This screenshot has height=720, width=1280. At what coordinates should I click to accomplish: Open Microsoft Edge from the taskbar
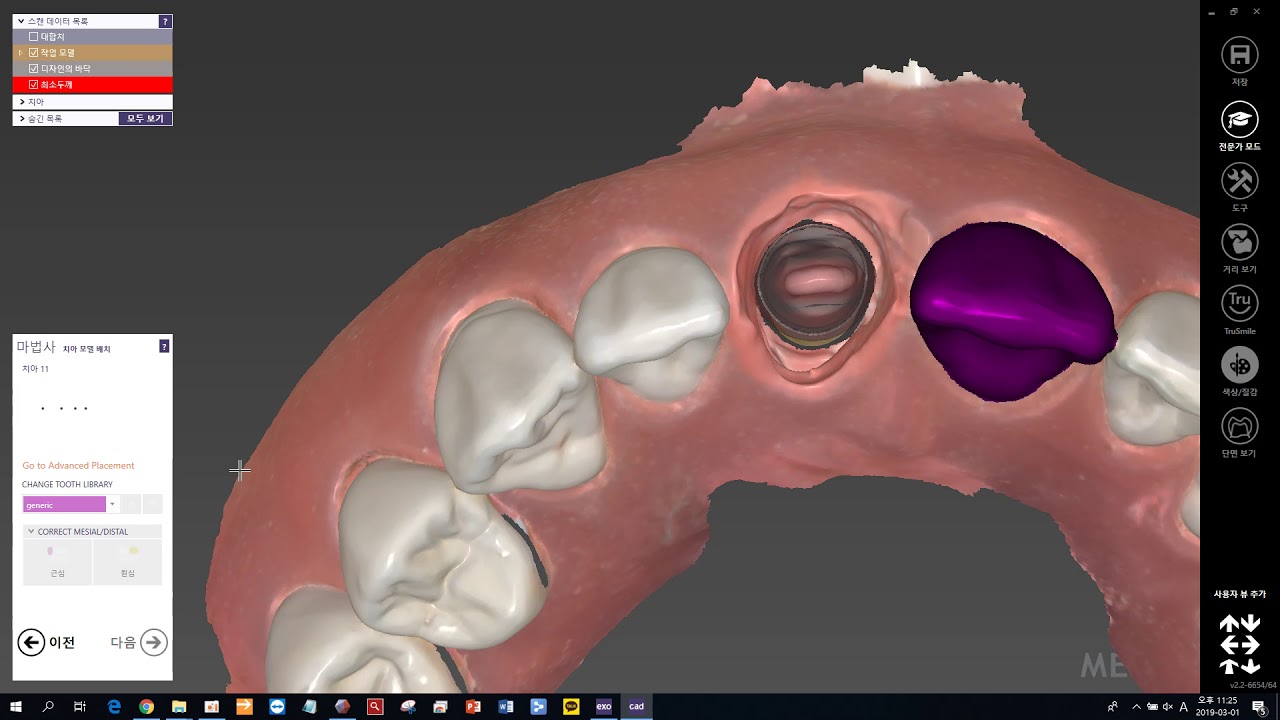114,707
